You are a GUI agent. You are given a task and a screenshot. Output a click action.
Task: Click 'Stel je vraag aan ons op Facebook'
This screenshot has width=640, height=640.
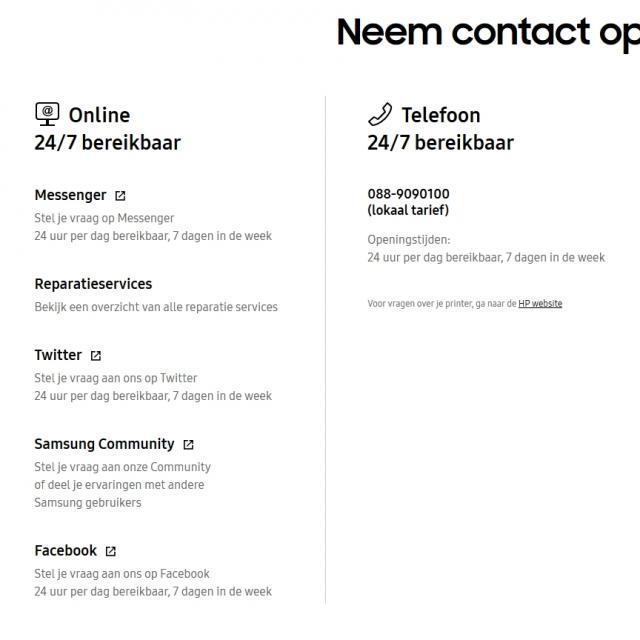(122, 574)
